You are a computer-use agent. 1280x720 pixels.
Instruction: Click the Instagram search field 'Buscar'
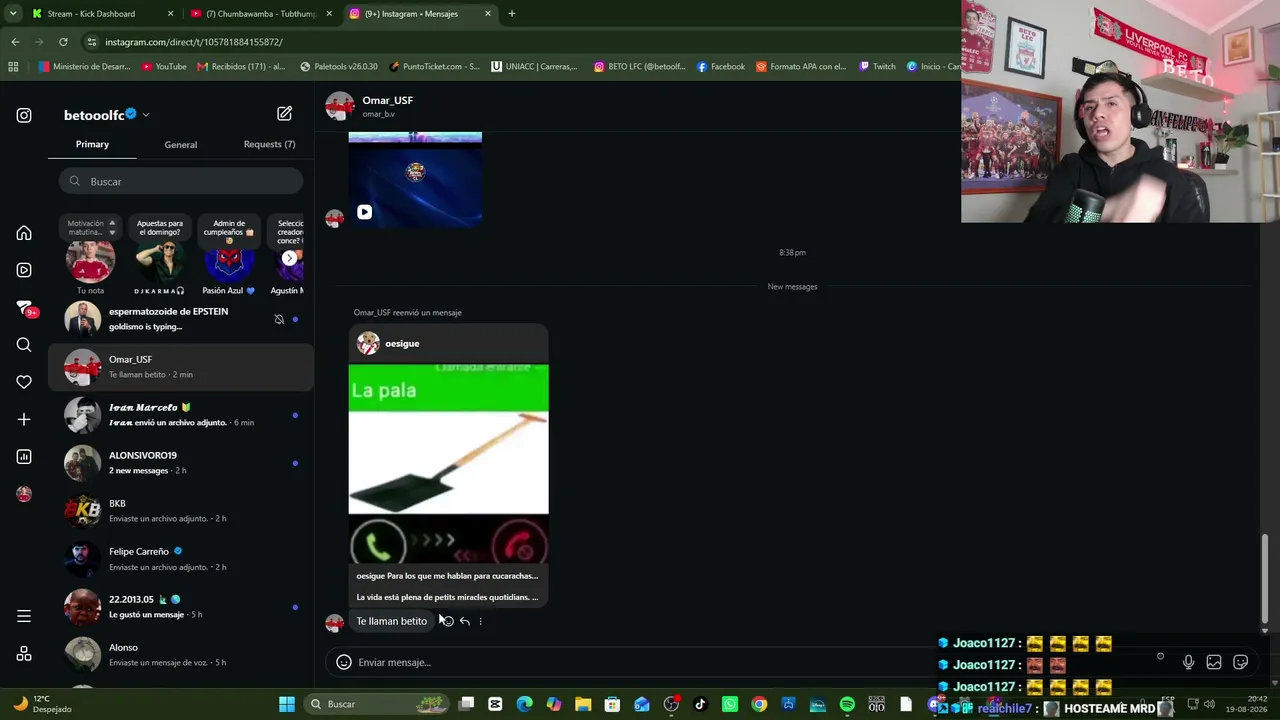point(181,181)
